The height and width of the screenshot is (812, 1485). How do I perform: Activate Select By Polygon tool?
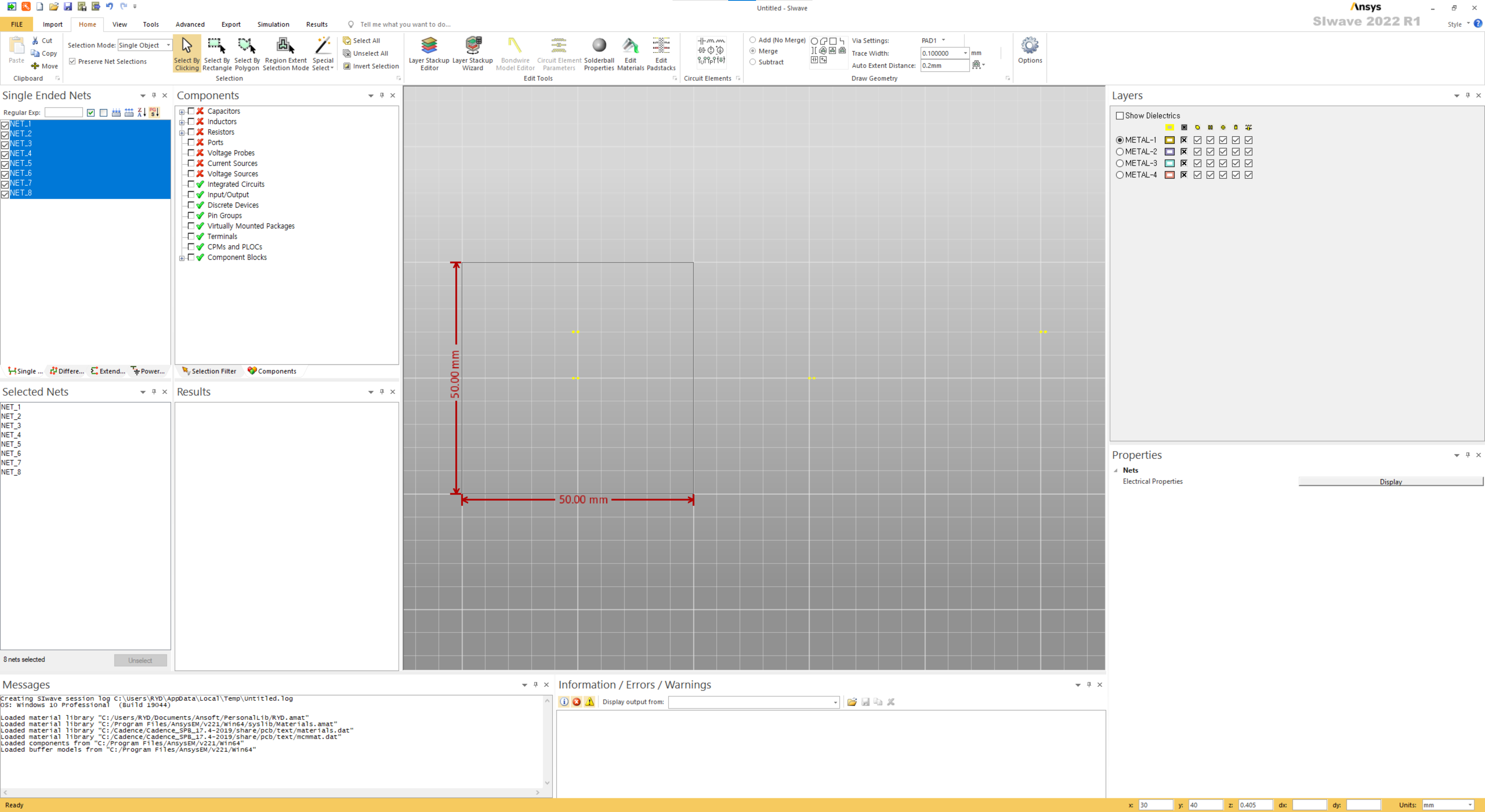pyautogui.click(x=247, y=54)
